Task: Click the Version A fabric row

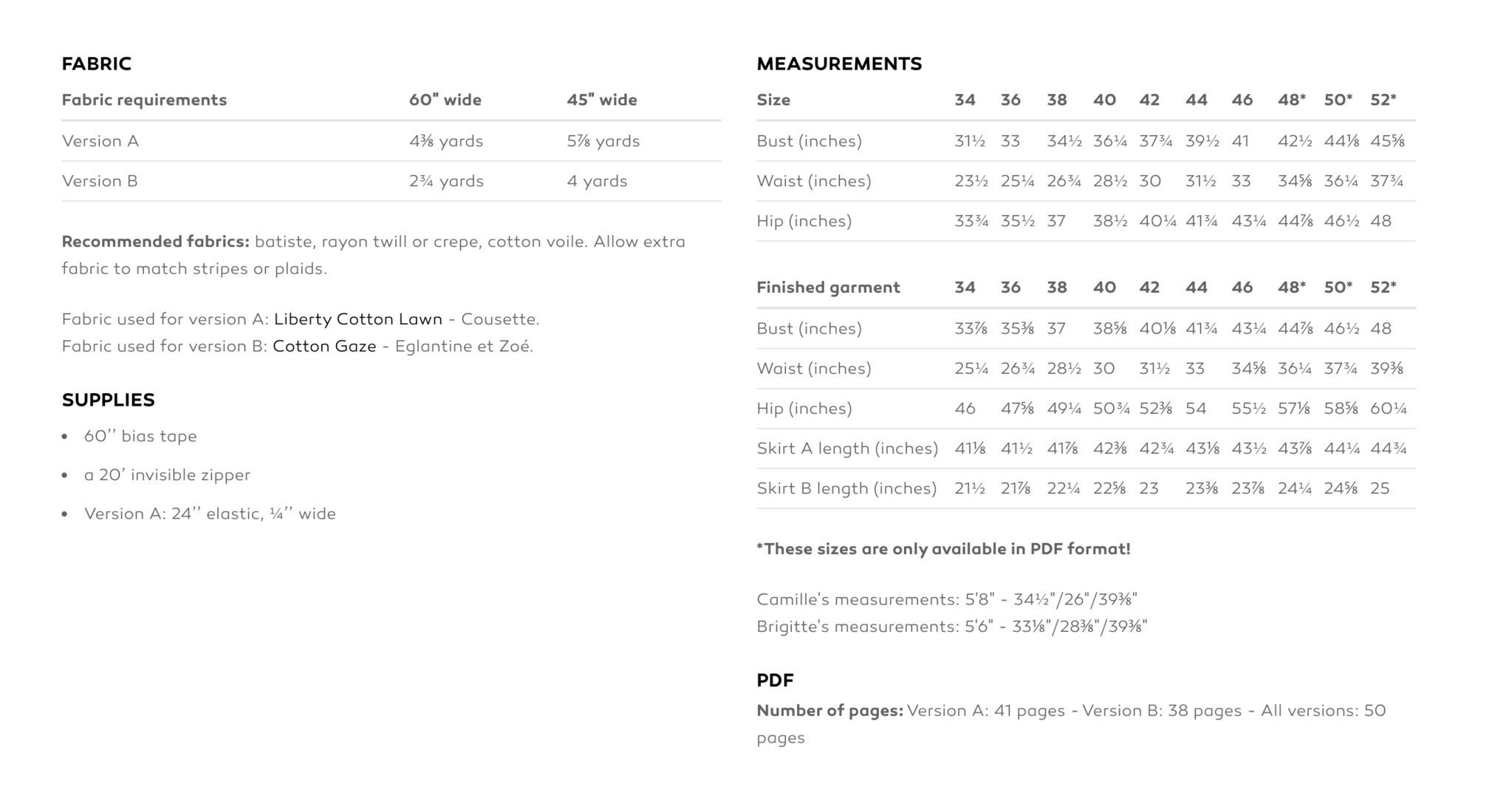Action: [391, 141]
